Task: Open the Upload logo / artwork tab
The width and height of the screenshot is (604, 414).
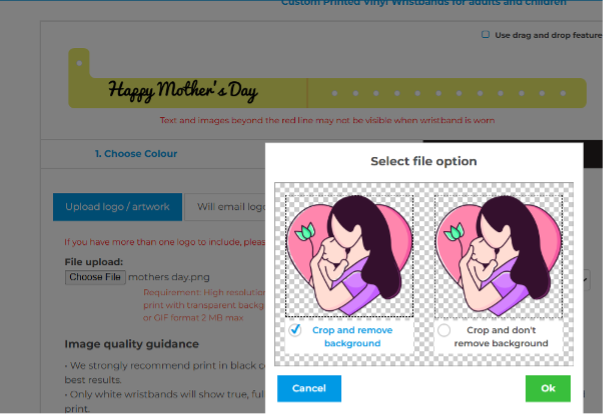Action: pyautogui.click(x=117, y=207)
